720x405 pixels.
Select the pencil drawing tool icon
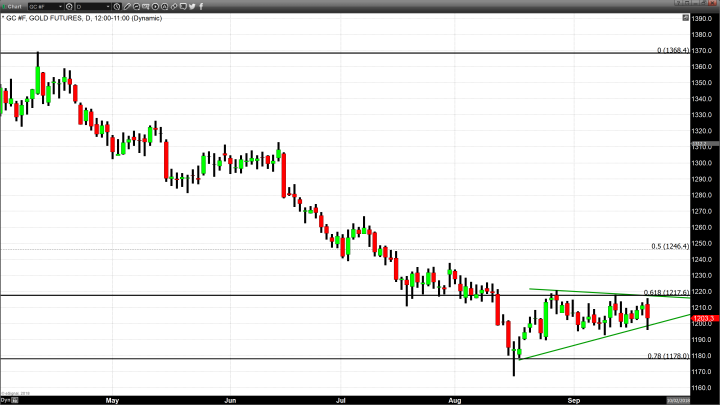click(126, 6)
